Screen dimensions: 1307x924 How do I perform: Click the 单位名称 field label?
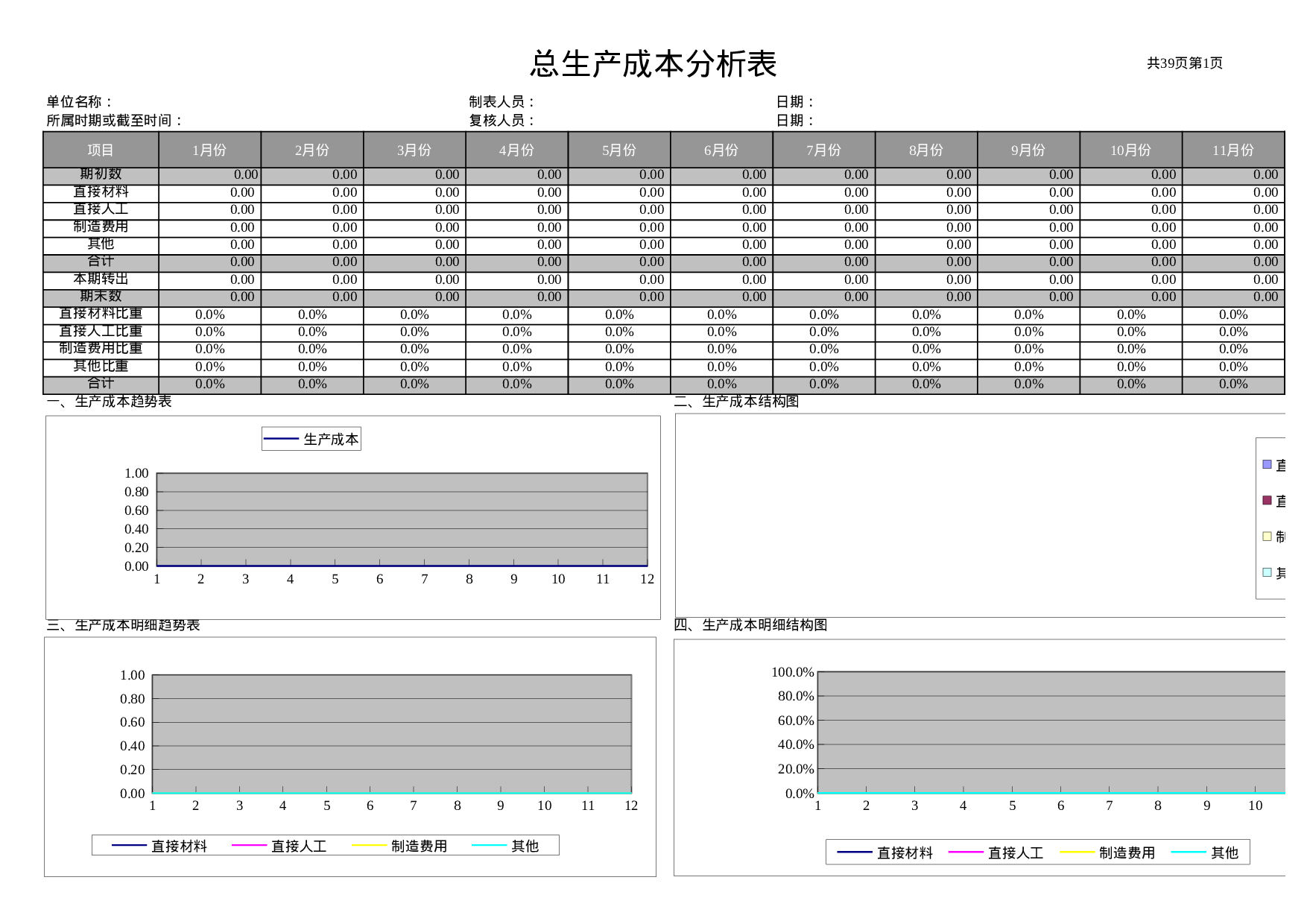(79, 101)
